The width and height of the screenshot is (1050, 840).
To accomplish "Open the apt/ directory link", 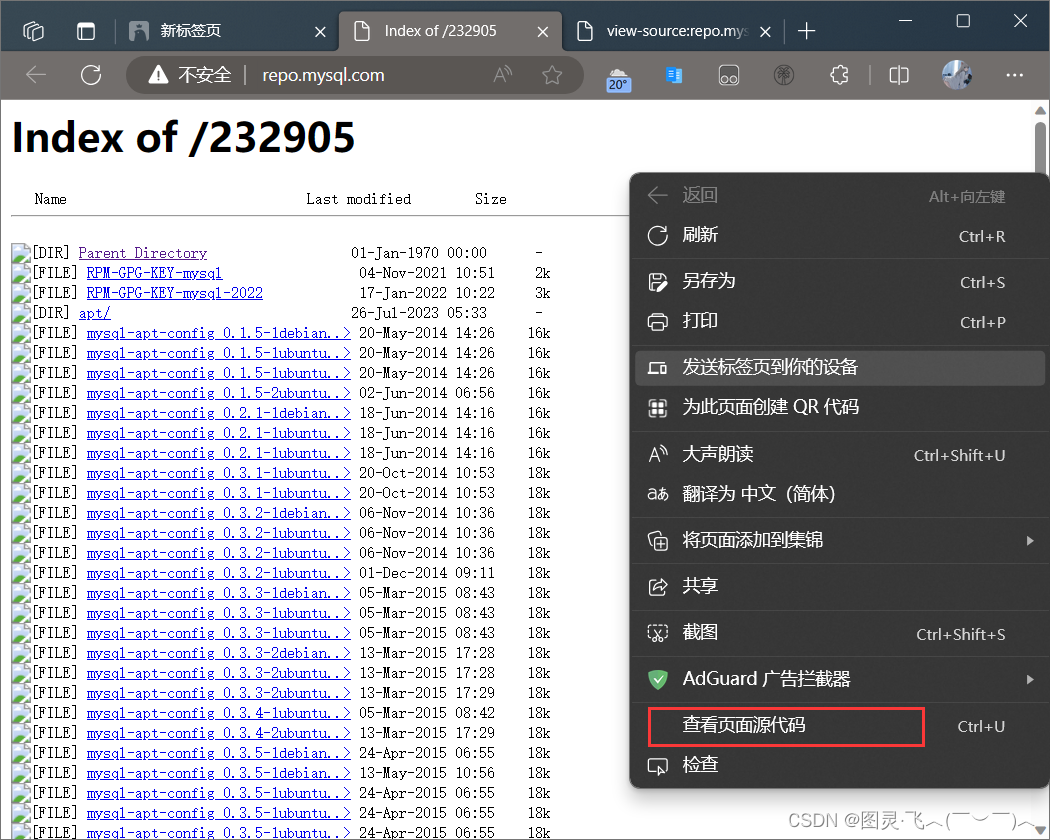I will (x=94, y=313).
